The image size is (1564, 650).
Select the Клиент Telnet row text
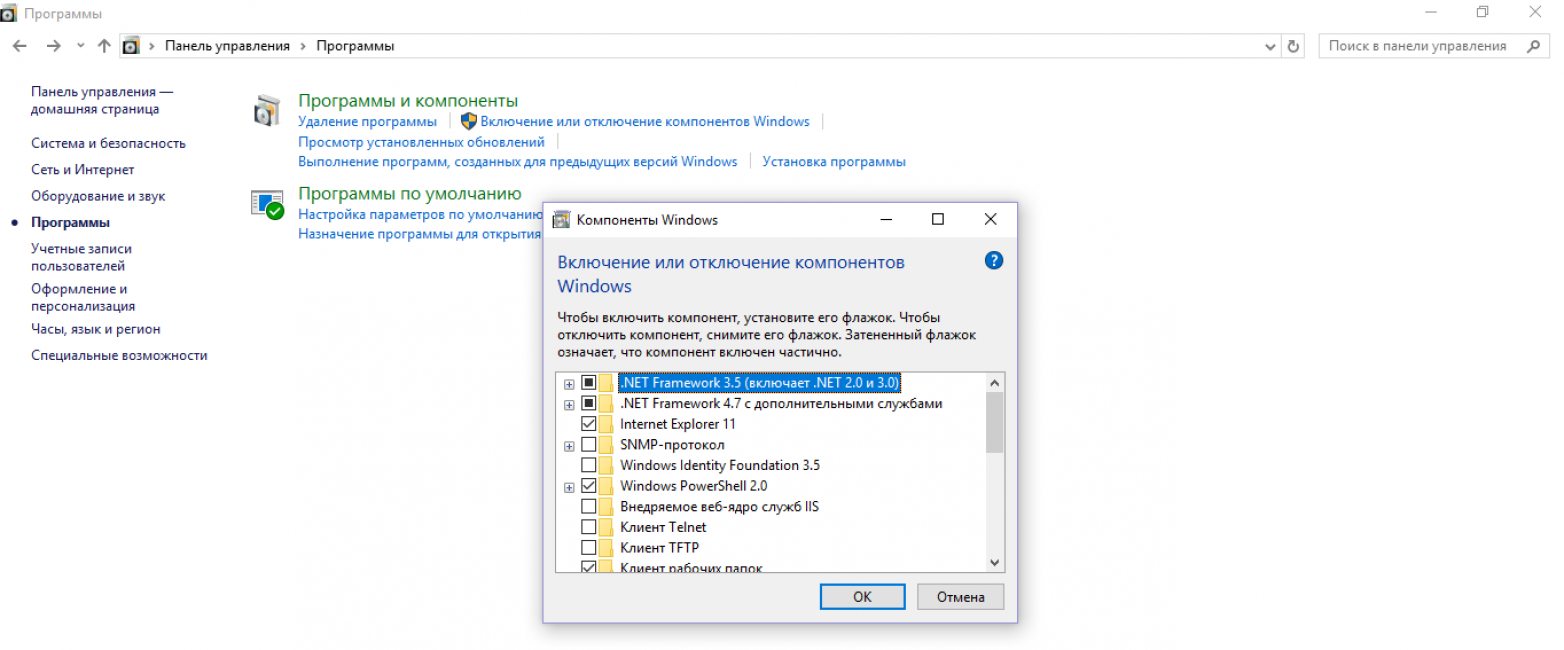[x=663, y=527]
